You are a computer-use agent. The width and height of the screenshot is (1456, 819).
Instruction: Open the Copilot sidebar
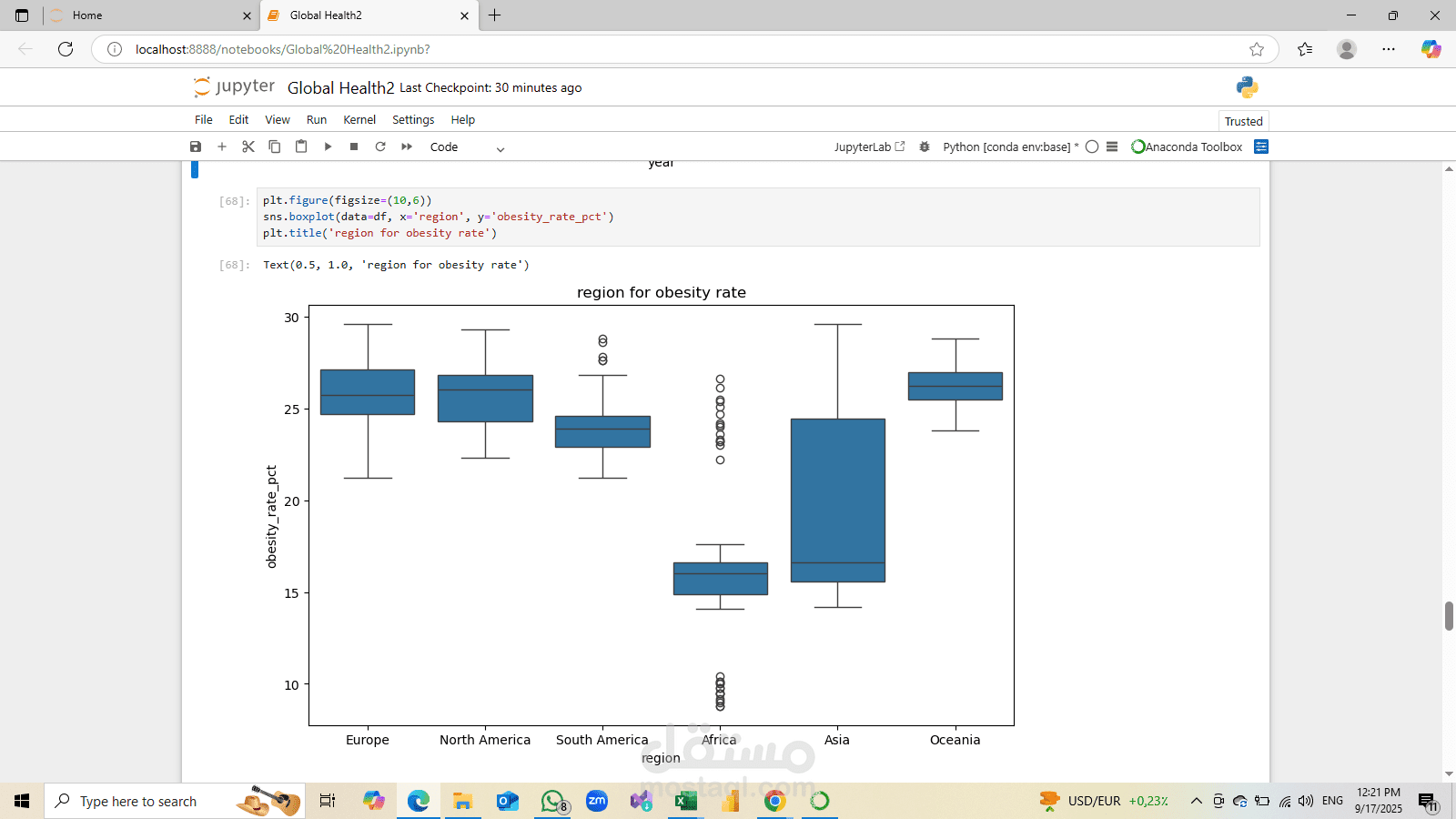coord(1431,49)
